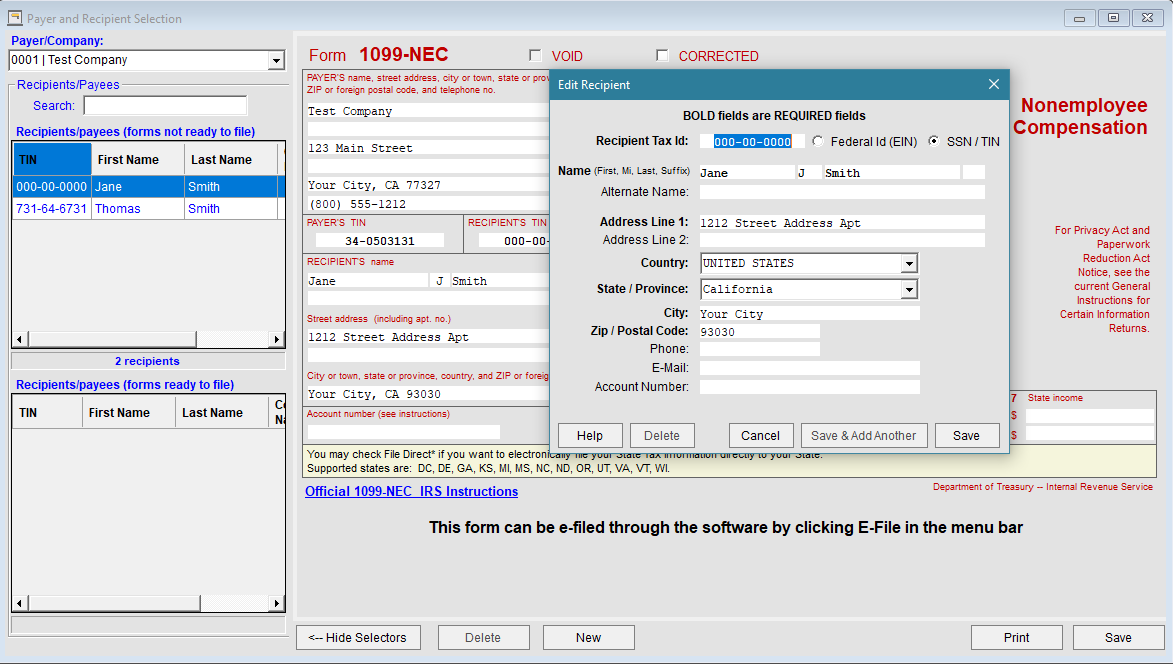
Task: Sort recipients by TIN column header
Action: pyautogui.click(x=52, y=159)
